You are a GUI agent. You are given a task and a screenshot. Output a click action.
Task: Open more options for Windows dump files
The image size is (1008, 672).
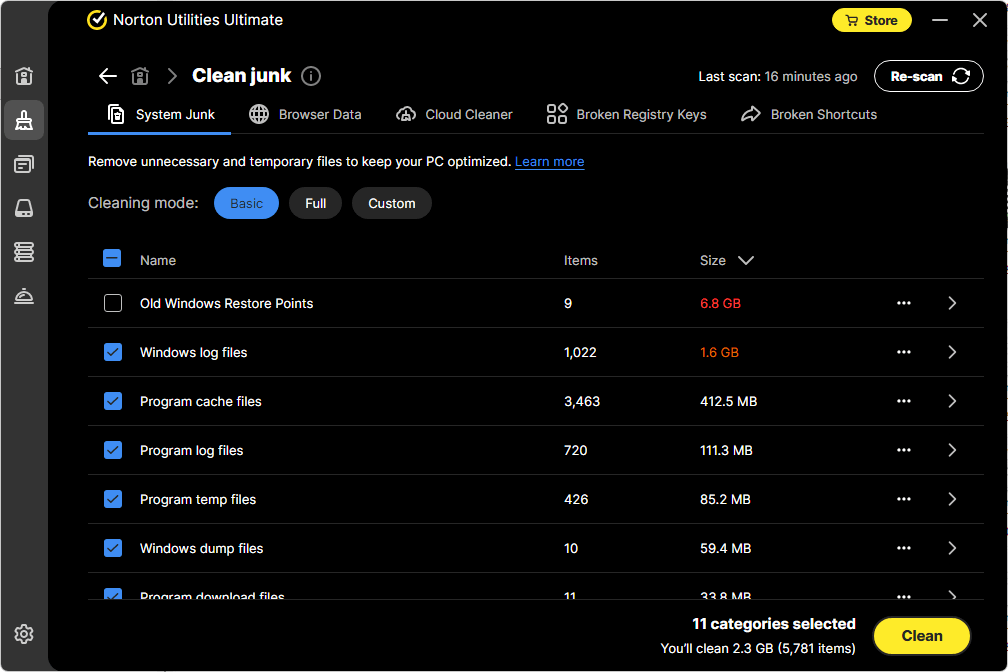tap(904, 548)
